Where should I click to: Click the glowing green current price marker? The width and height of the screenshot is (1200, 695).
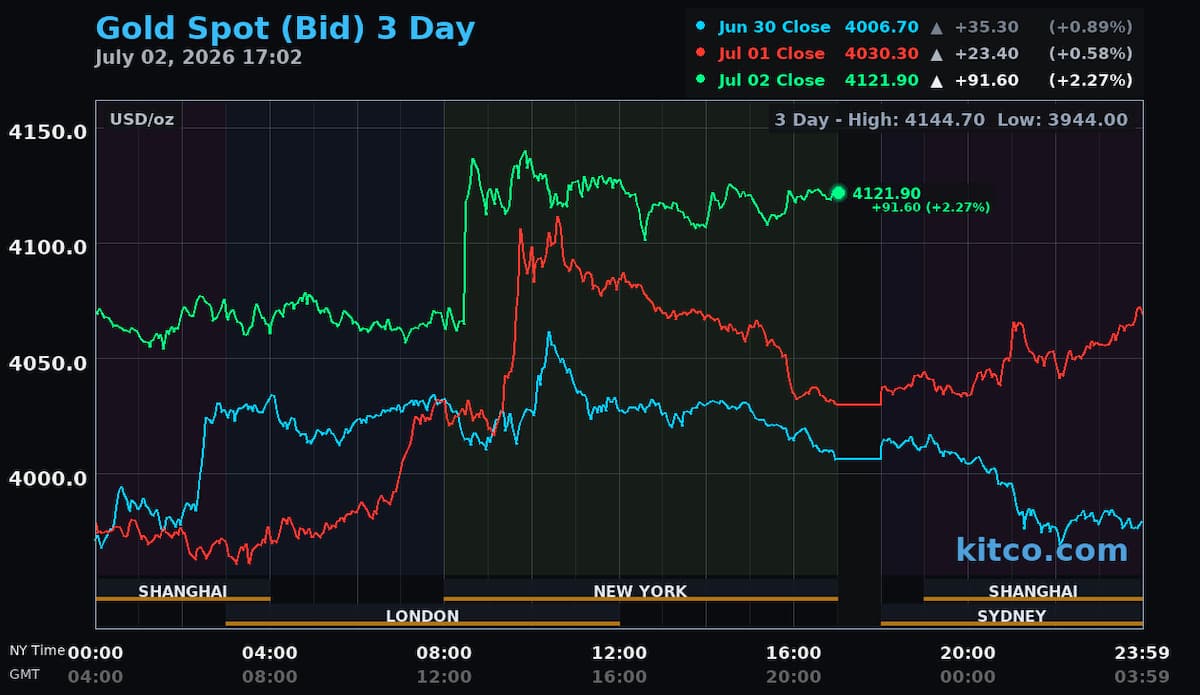click(x=838, y=193)
